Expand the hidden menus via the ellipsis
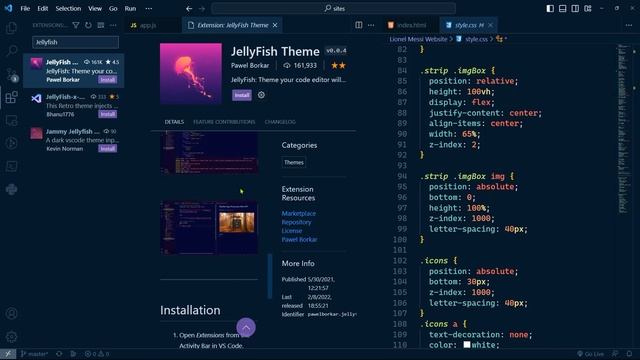This screenshot has height=360, width=640. pos(149,8)
